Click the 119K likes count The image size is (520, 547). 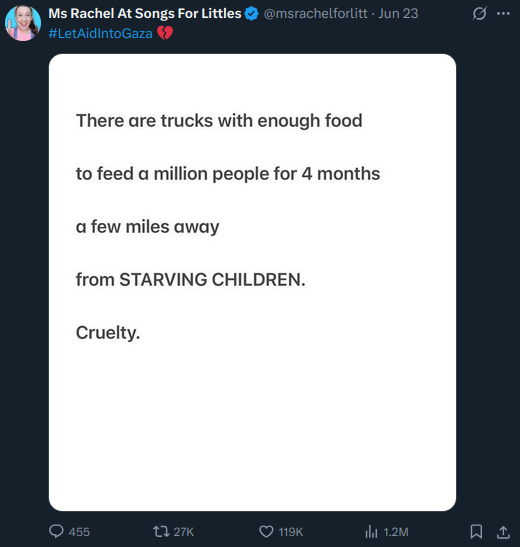point(291,532)
